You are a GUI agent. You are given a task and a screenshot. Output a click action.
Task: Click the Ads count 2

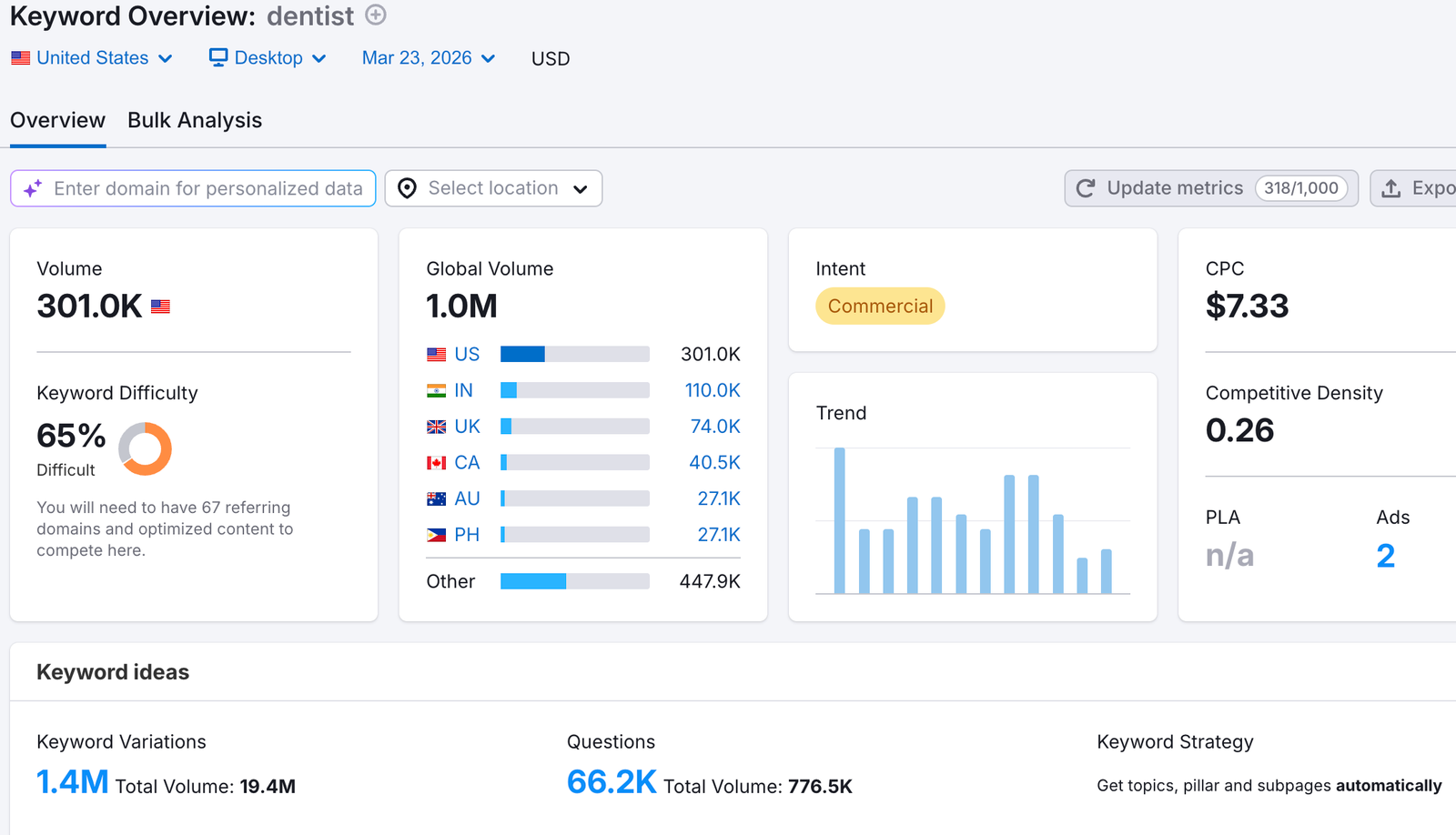coord(1386,556)
